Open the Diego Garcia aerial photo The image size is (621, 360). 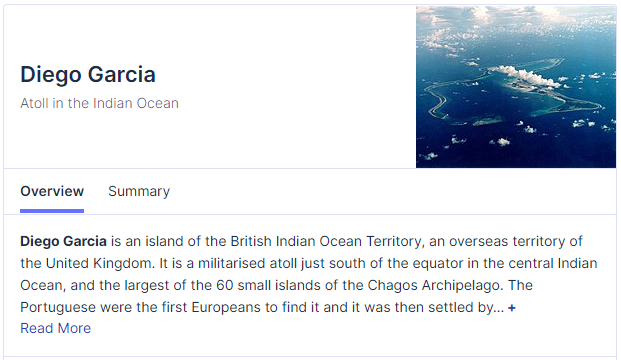516,87
